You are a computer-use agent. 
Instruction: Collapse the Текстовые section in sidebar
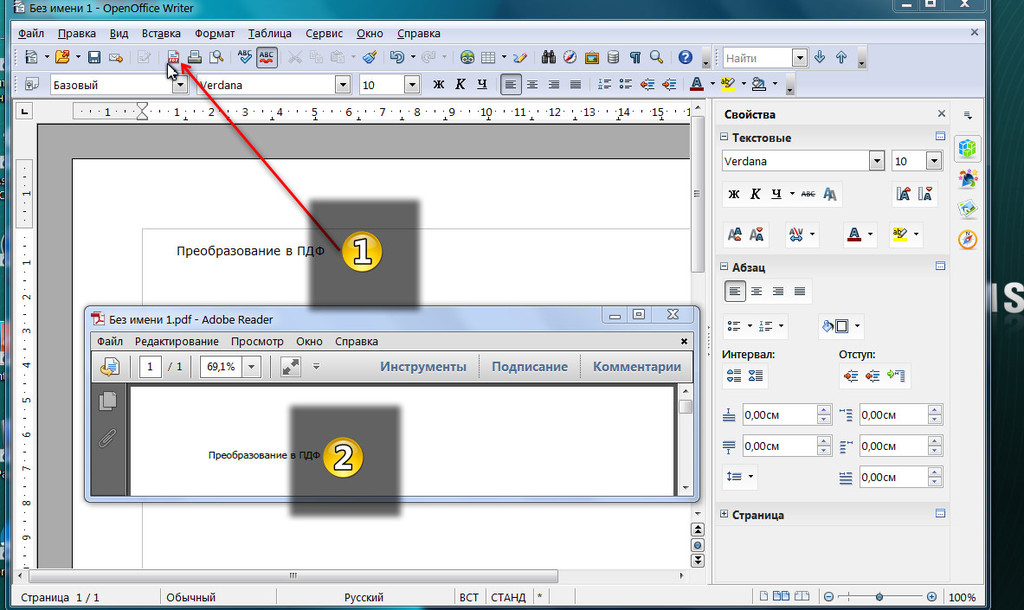click(x=724, y=137)
